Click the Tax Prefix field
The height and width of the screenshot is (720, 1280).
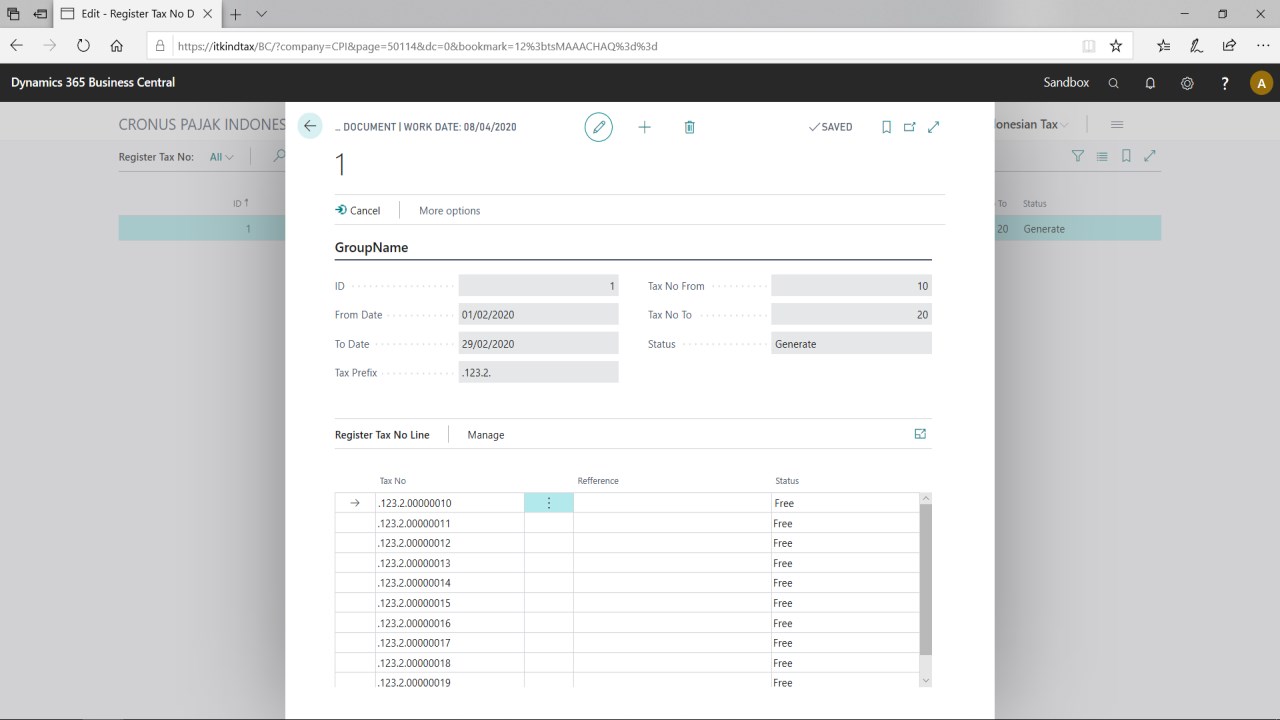(538, 372)
